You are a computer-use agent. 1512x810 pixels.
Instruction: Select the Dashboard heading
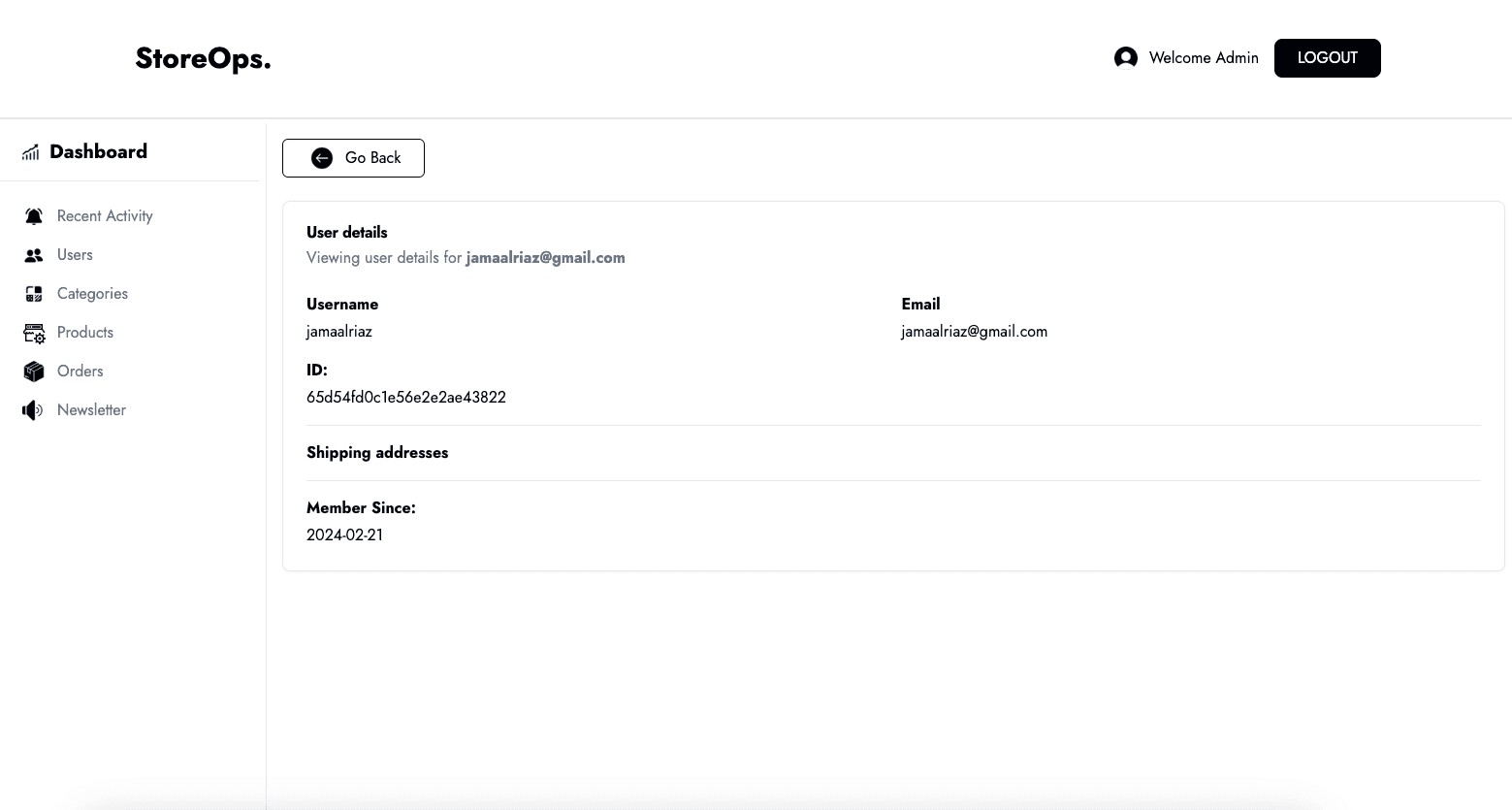point(98,152)
